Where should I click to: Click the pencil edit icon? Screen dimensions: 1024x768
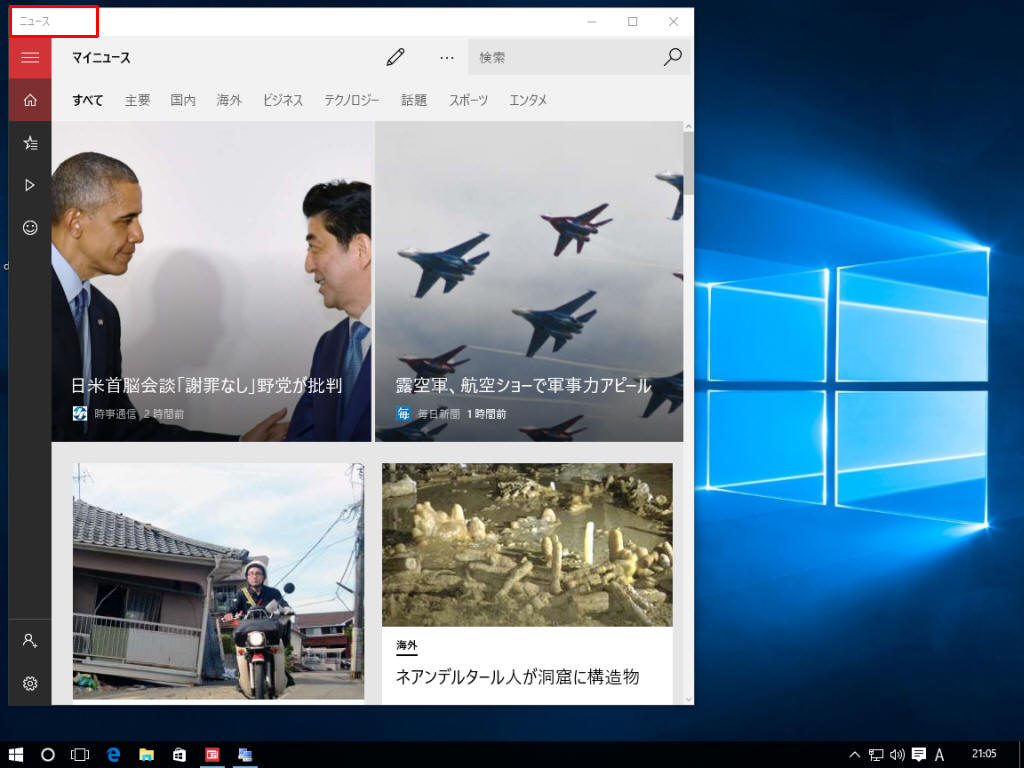click(395, 57)
